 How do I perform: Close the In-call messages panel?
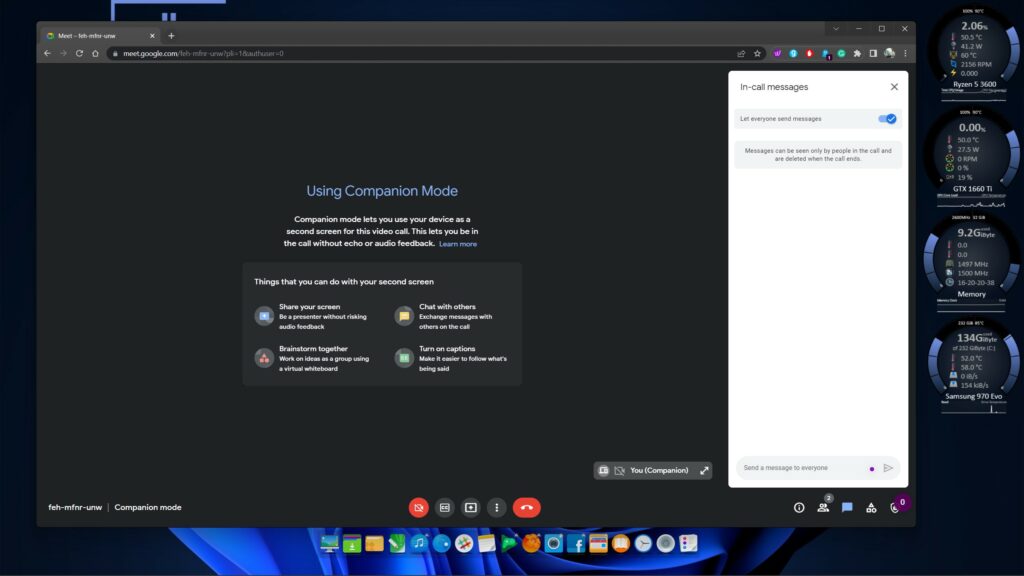[x=894, y=87]
